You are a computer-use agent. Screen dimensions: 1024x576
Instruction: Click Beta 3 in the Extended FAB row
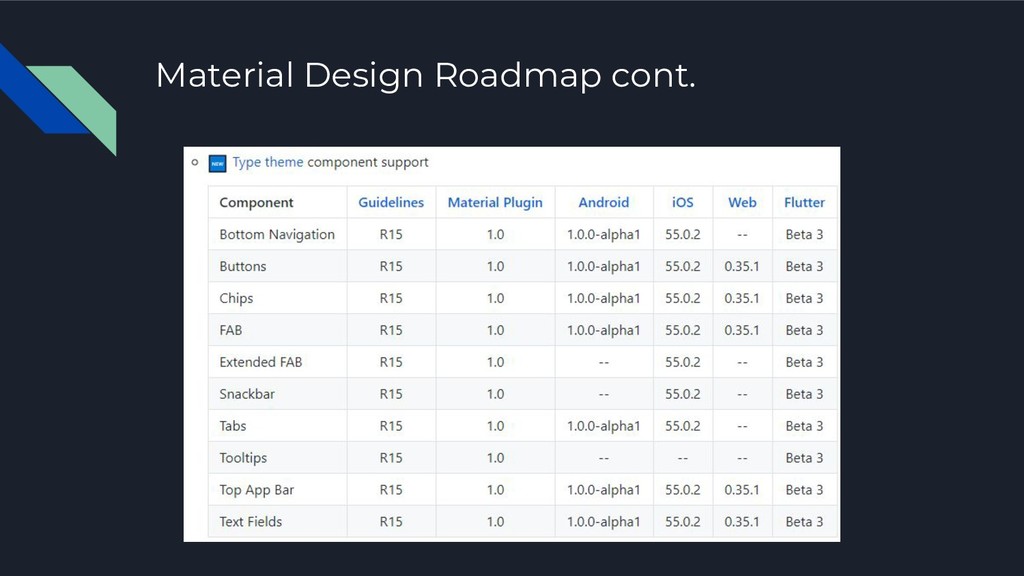[x=804, y=362]
